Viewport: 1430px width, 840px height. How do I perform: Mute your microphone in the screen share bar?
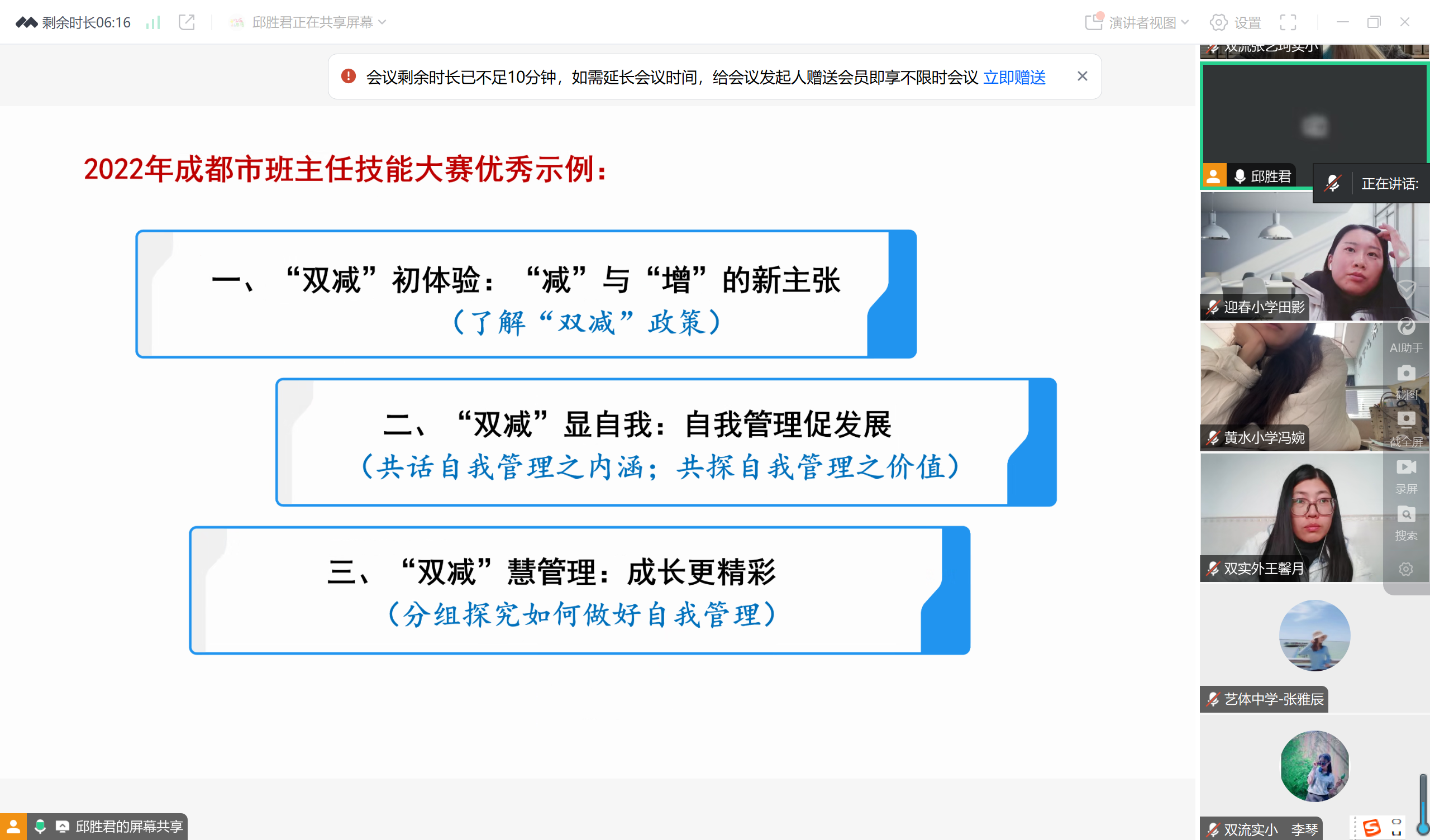click(x=39, y=827)
